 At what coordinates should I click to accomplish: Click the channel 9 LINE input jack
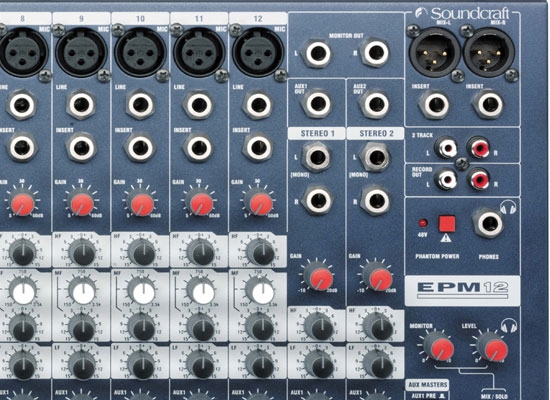tap(81, 105)
